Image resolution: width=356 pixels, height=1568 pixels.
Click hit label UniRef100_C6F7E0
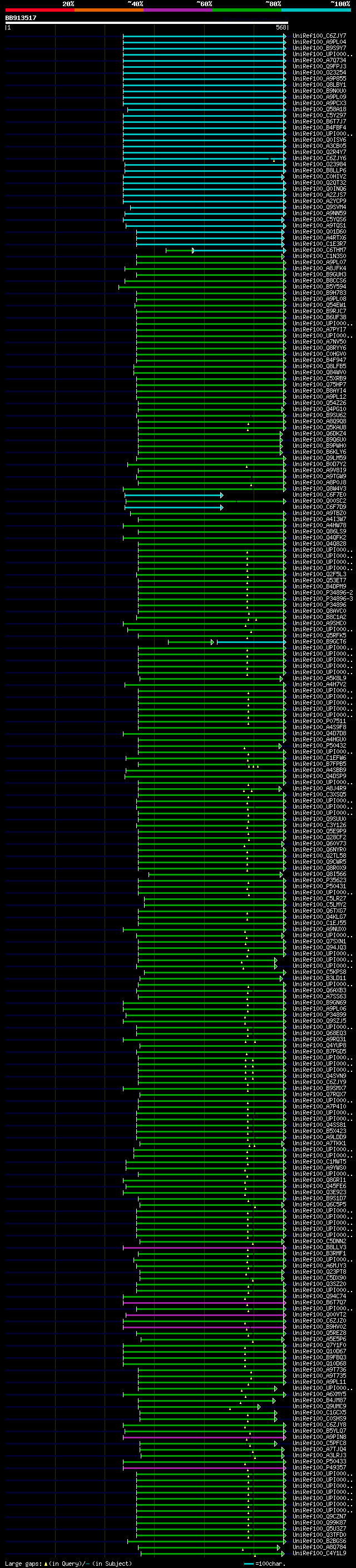[319, 494]
